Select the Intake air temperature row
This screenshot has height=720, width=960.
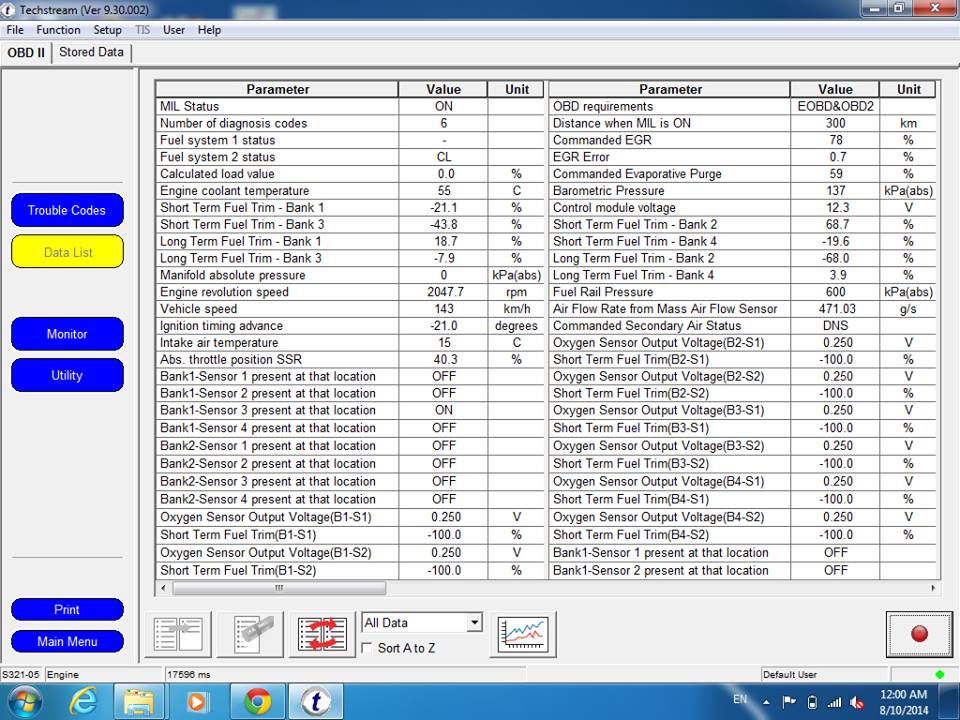350,342
